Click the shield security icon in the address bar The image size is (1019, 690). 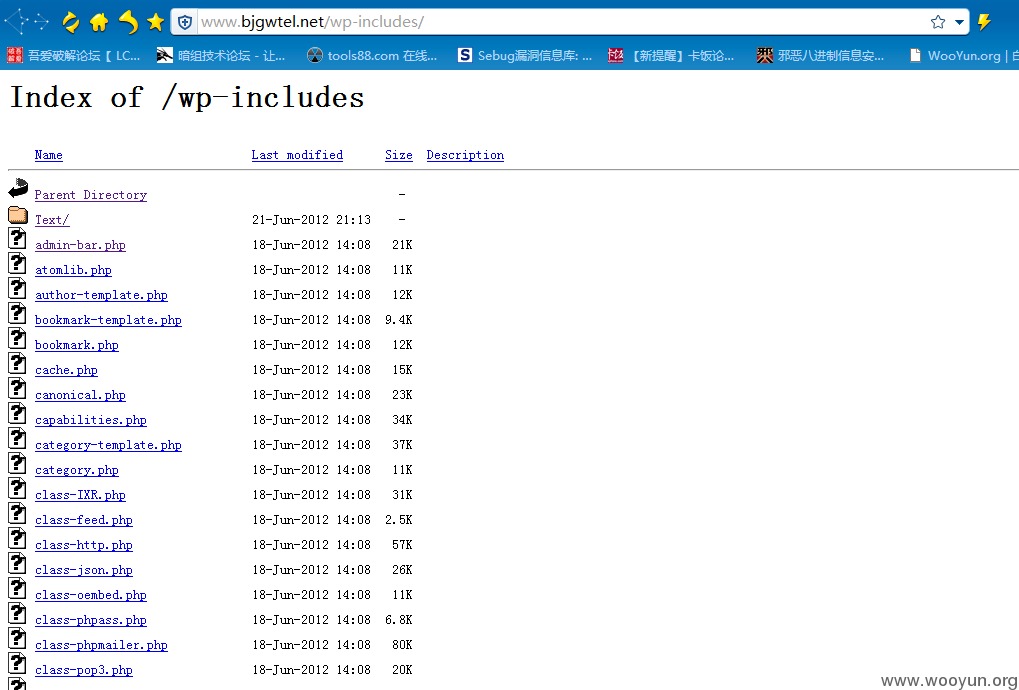tap(185, 22)
